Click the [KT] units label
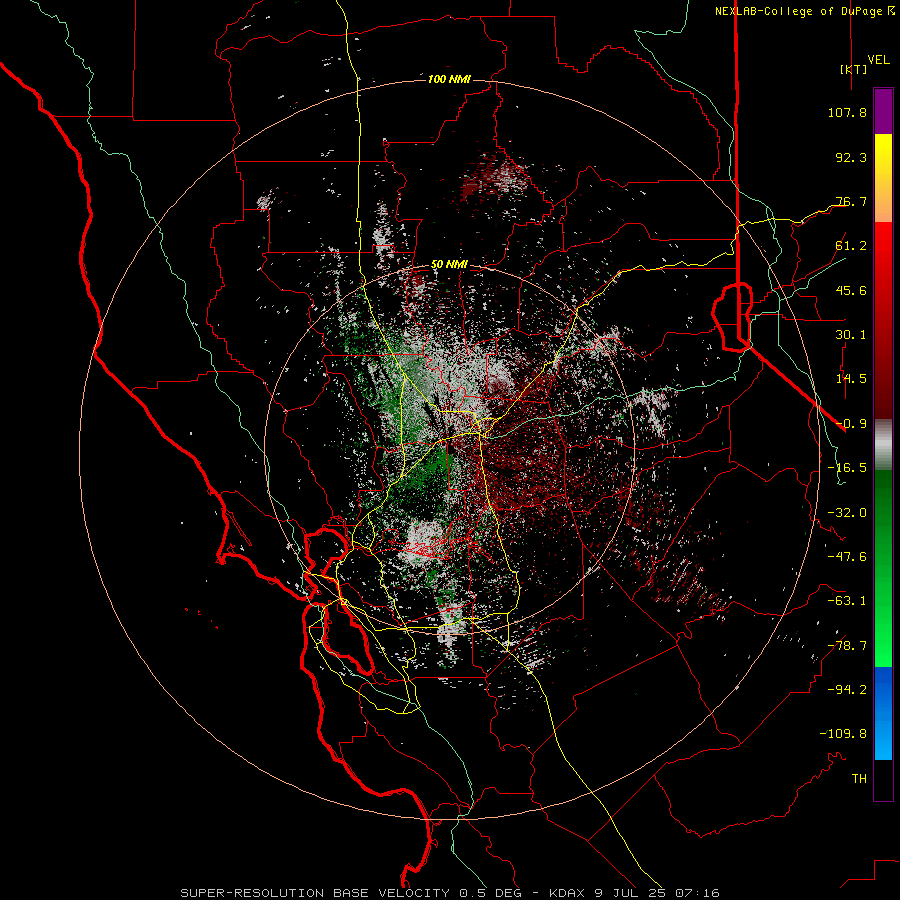The height and width of the screenshot is (900, 900). tap(854, 69)
